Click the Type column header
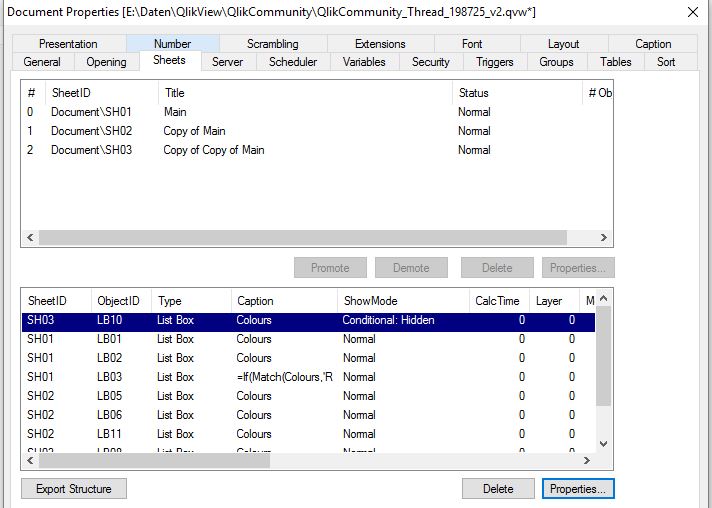Image resolution: width=712 pixels, height=508 pixels. [x=191, y=301]
